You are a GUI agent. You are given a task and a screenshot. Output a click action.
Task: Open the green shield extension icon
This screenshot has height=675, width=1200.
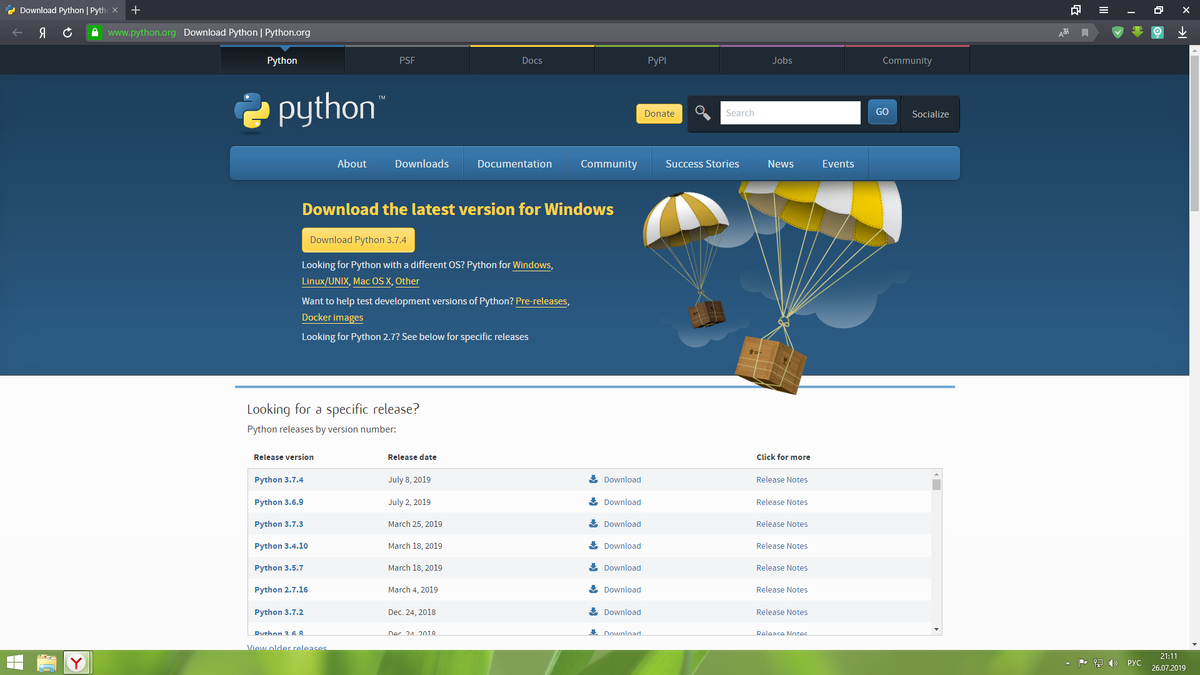tap(1118, 32)
